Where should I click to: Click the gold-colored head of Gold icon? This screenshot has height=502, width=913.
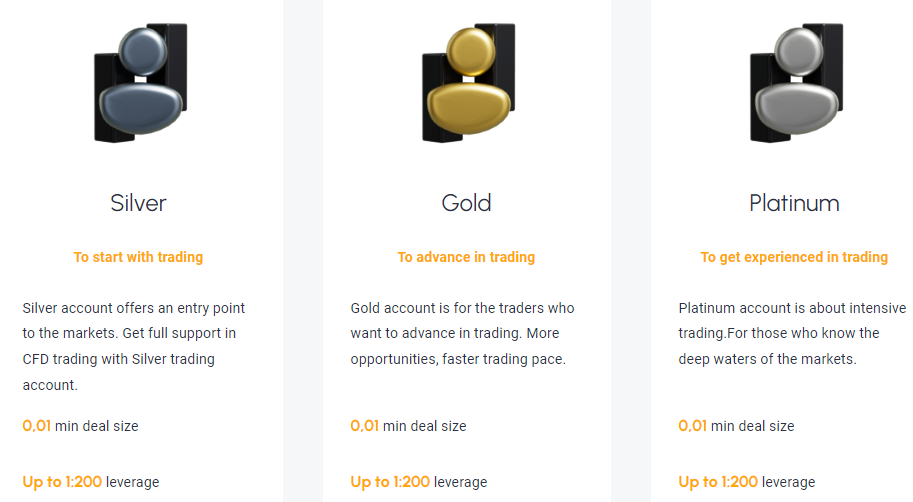(471, 51)
